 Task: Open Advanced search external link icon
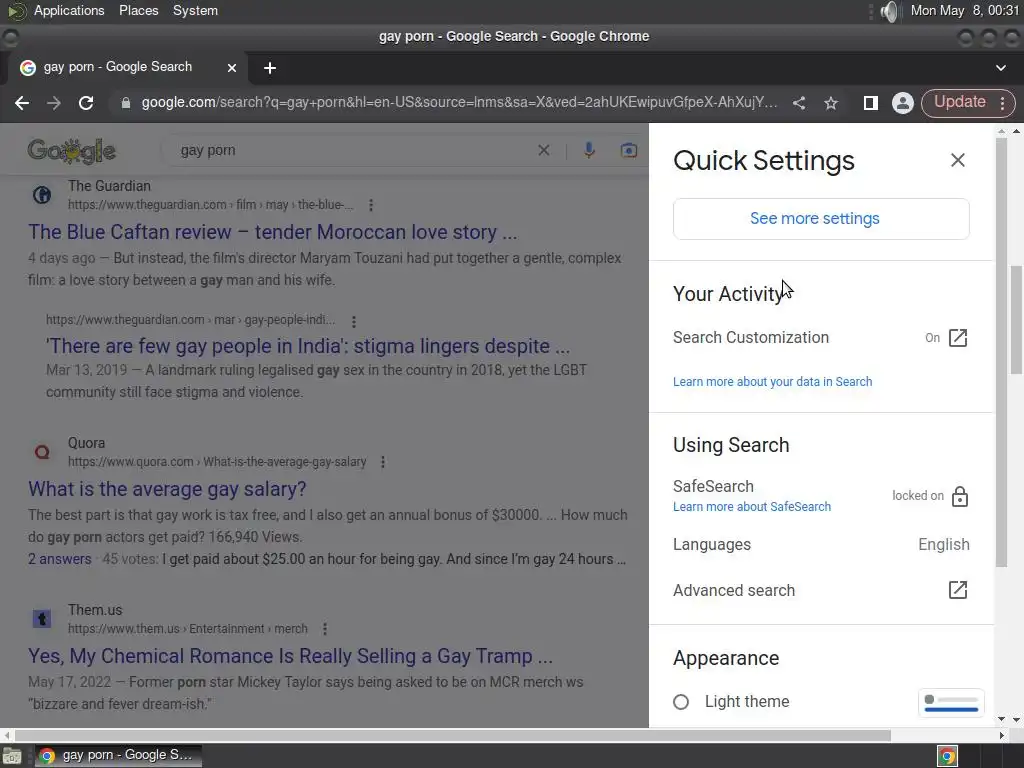[957, 590]
